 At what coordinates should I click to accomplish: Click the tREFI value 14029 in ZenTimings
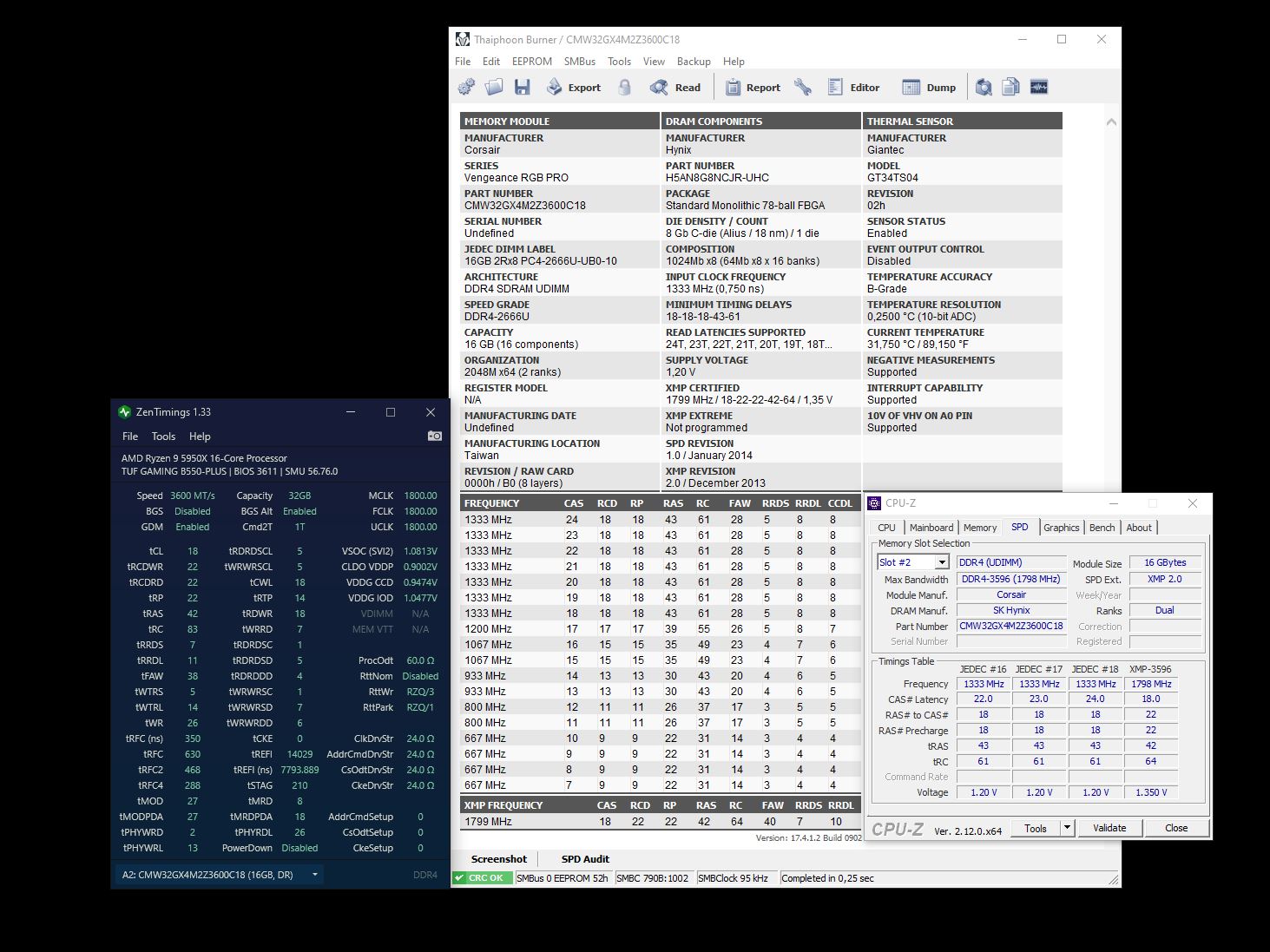coord(299,754)
